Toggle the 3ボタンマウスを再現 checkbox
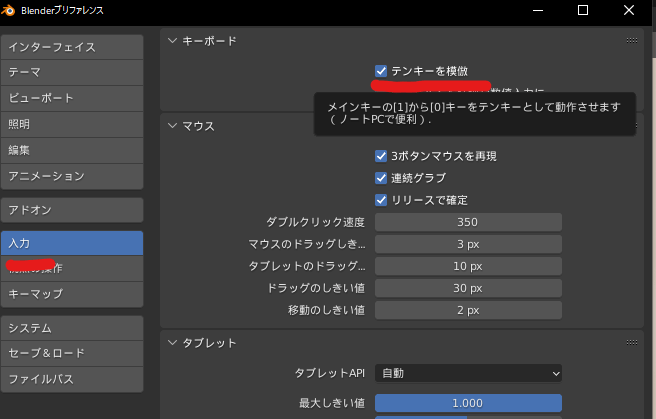This screenshot has width=656, height=419. point(381,156)
